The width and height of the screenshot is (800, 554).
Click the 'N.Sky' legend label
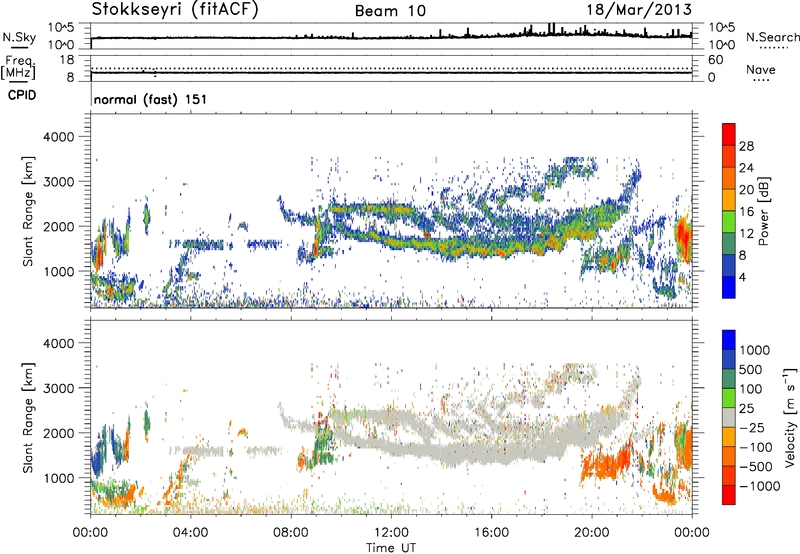pos(19,37)
